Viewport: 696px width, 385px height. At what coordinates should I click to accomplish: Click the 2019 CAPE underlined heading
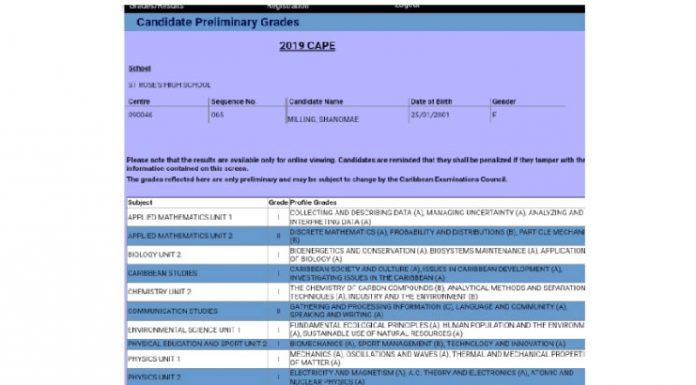307,46
